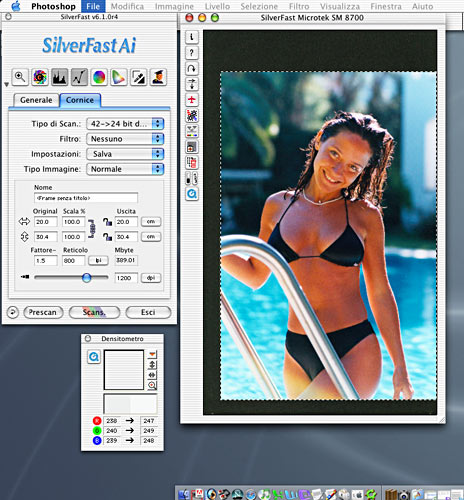Open the Apple menu
Image resolution: width=464 pixels, height=500 pixels.
(x=16, y=6)
